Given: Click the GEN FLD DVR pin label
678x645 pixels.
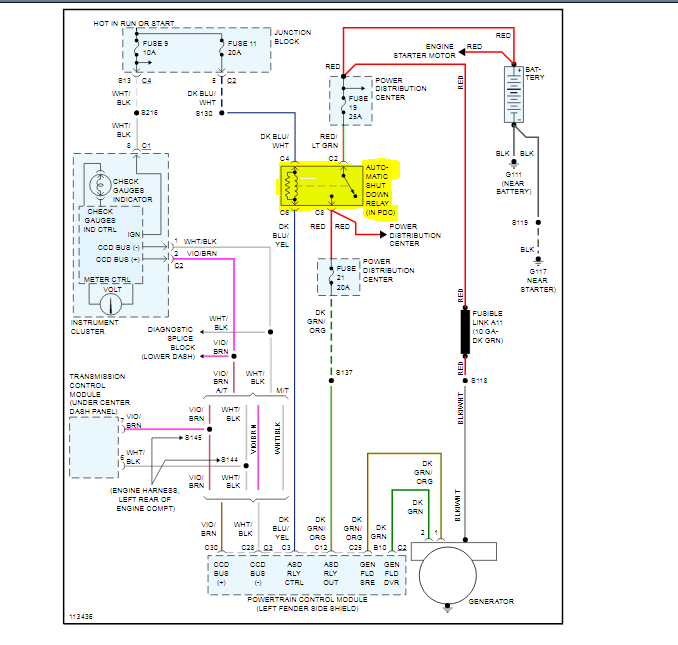Looking at the screenshot, I should 391,574.
